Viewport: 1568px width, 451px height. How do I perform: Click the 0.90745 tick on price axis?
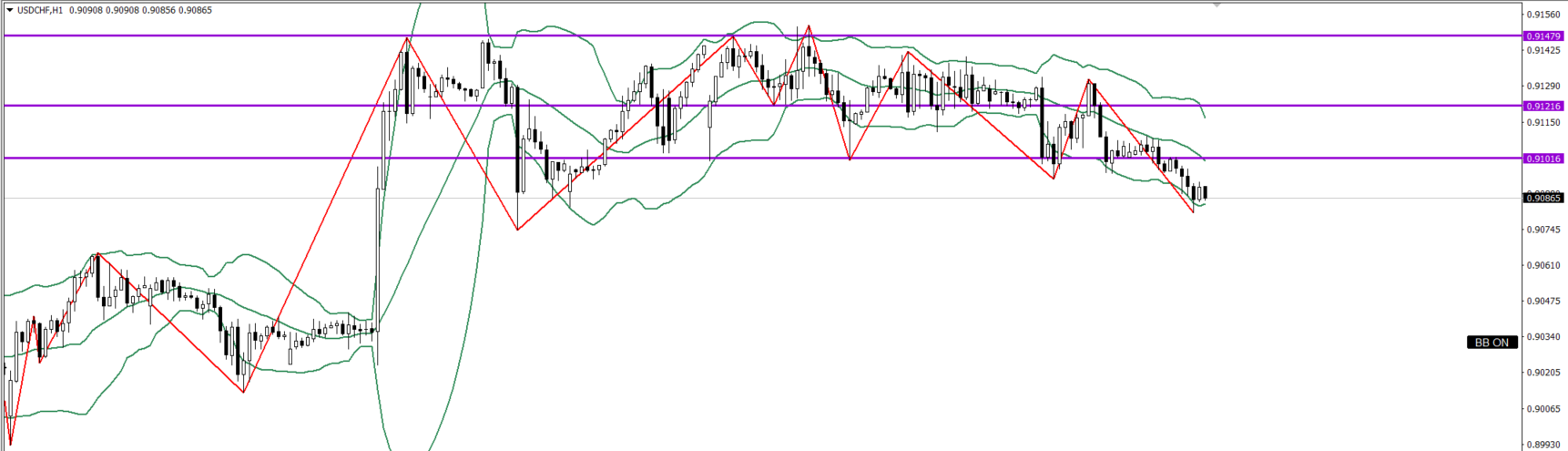[x=1543, y=230]
